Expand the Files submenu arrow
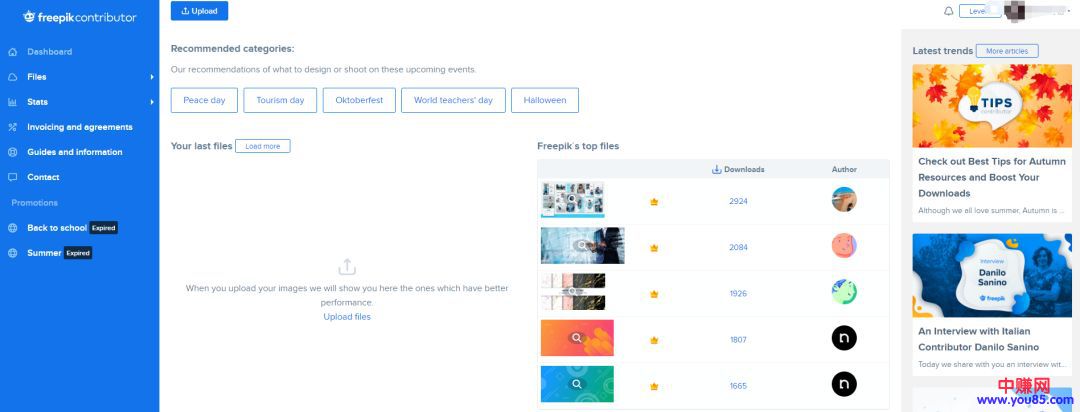 pyautogui.click(x=152, y=77)
